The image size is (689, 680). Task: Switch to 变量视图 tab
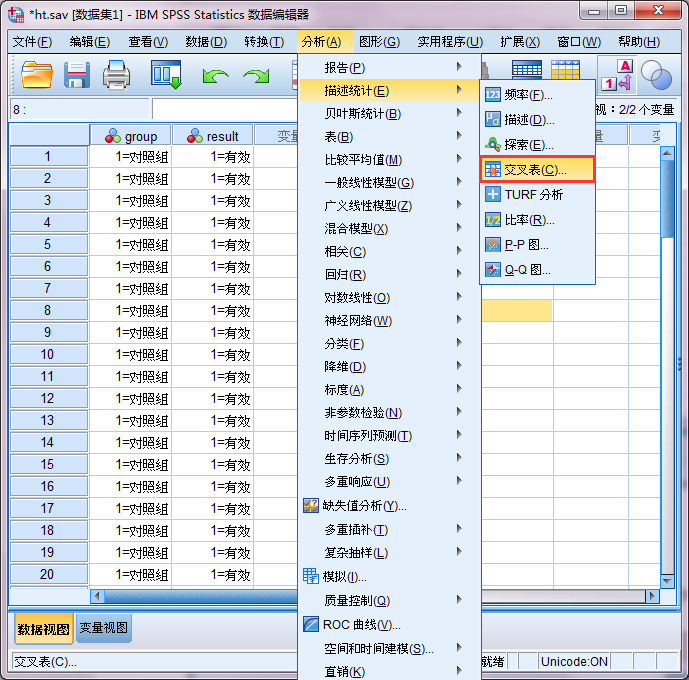[104, 628]
